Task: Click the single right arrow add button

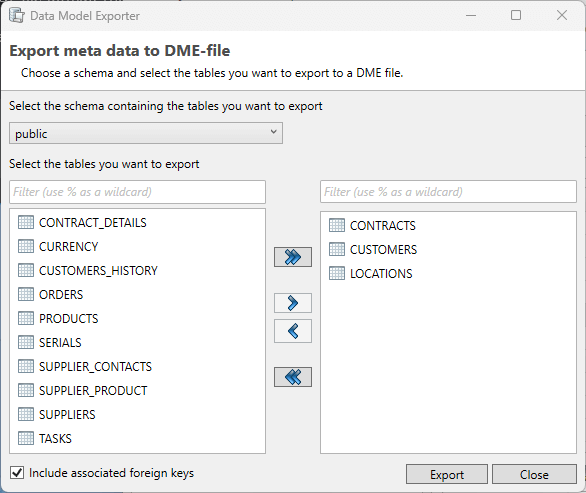Action: tap(293, 303)
